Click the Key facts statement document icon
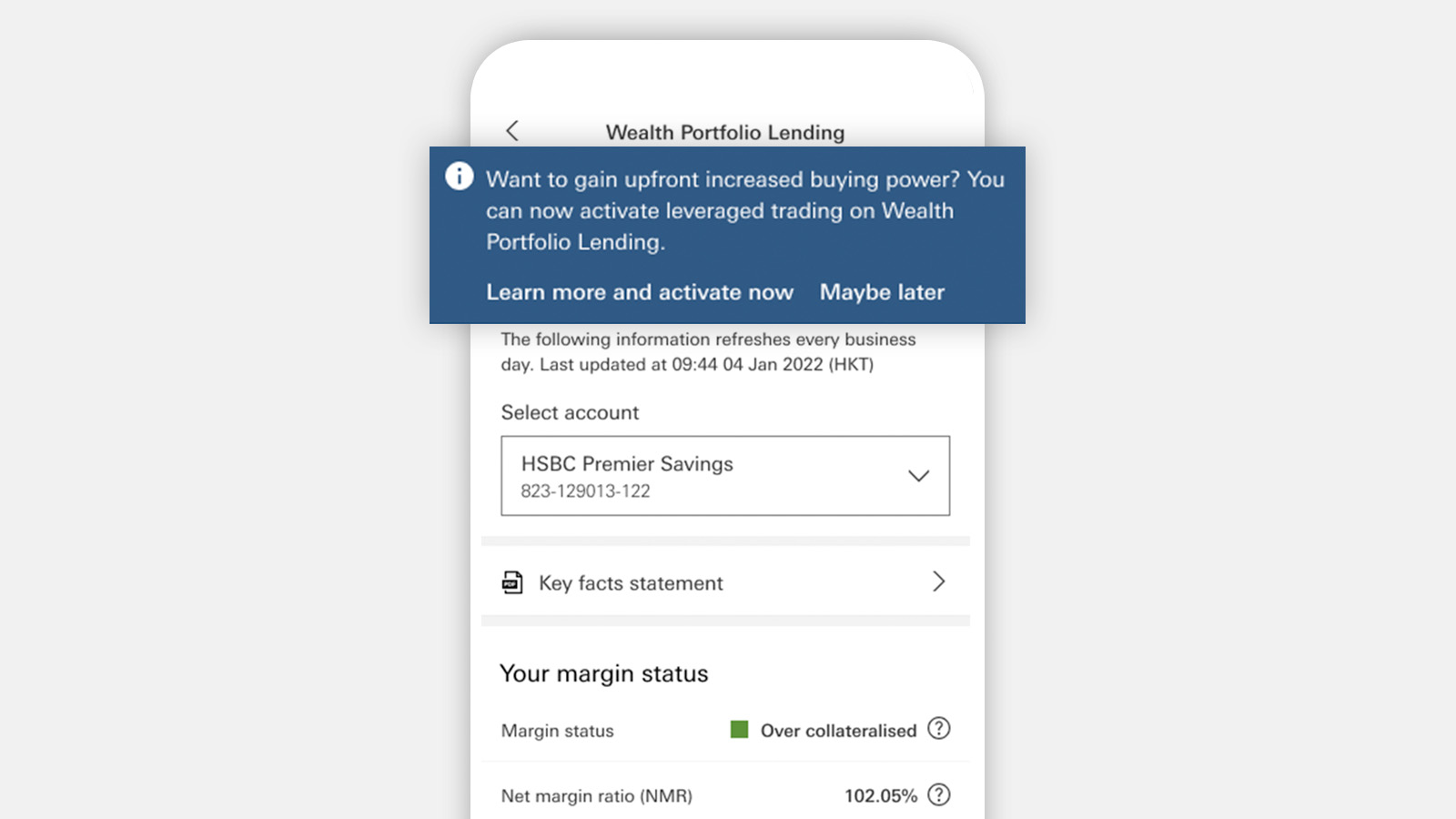 [x=512, y=582]
